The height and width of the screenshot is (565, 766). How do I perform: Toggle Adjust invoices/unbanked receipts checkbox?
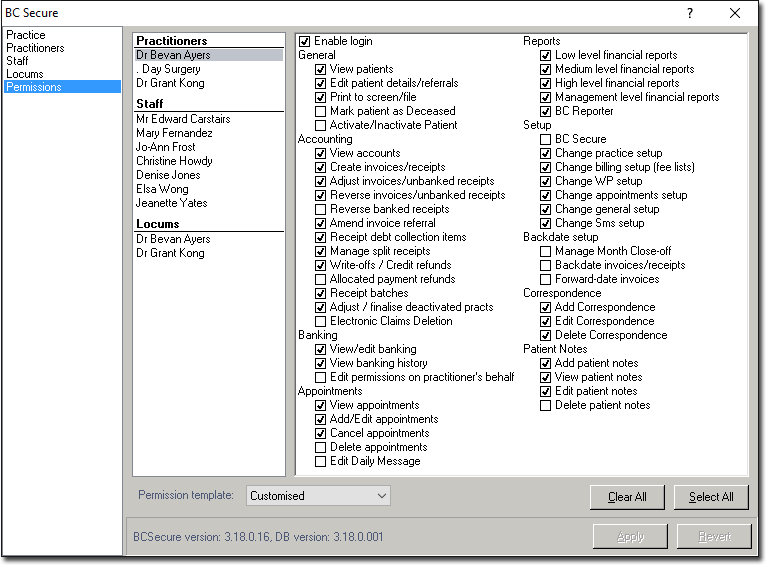320,182
